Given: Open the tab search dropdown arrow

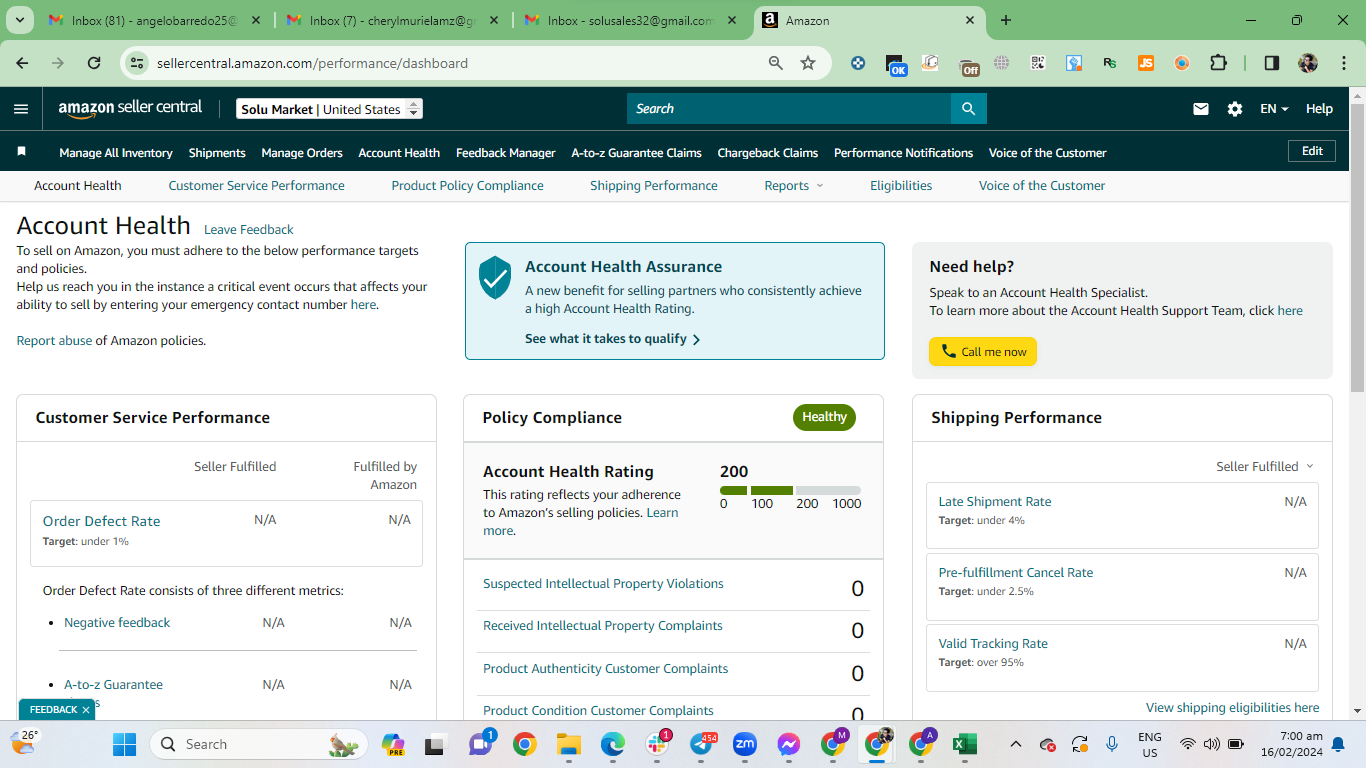Looking at the screenshot, I should 22,20.
